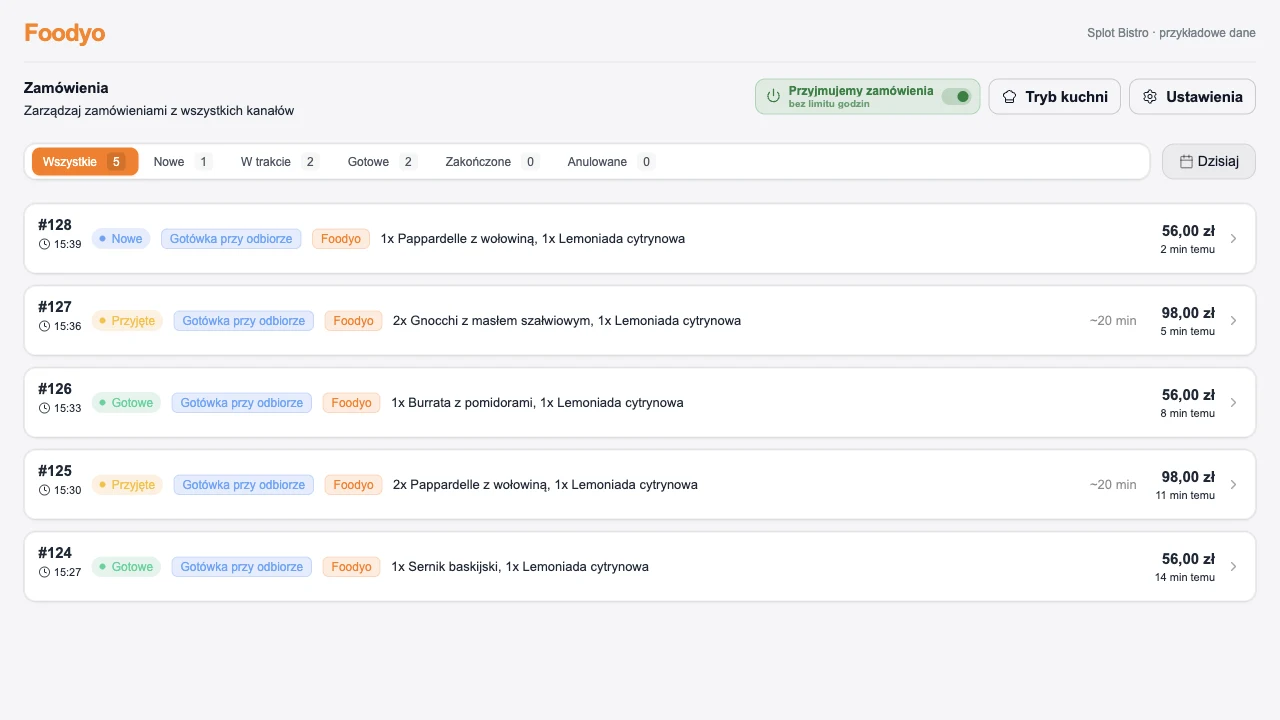This screenshot has width=1280, height=720.
Task: Click the 56,00 zł total on order #128
Action: [1188, 231]
